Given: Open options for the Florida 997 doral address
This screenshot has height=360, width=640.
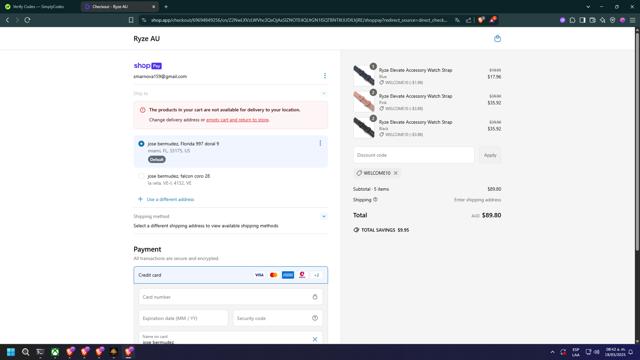Looking at the screenshot, I should pos(320,143).
